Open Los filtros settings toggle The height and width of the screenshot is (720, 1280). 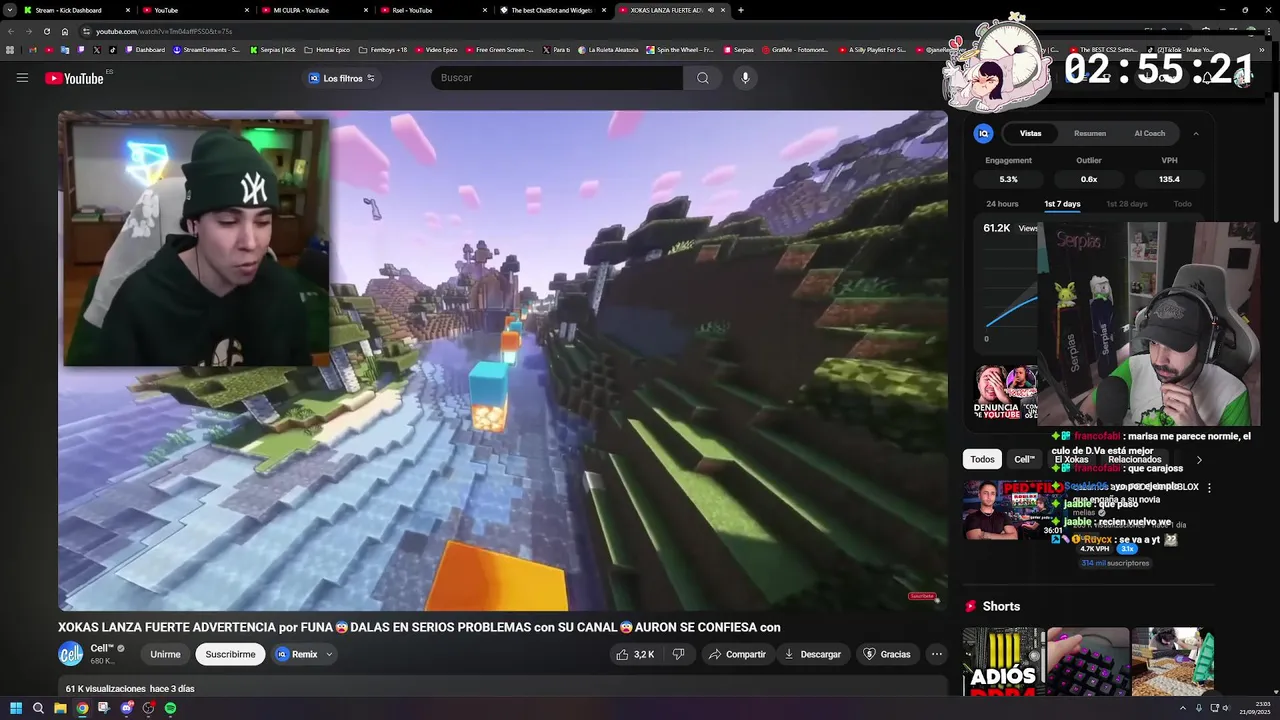[341, 78]
